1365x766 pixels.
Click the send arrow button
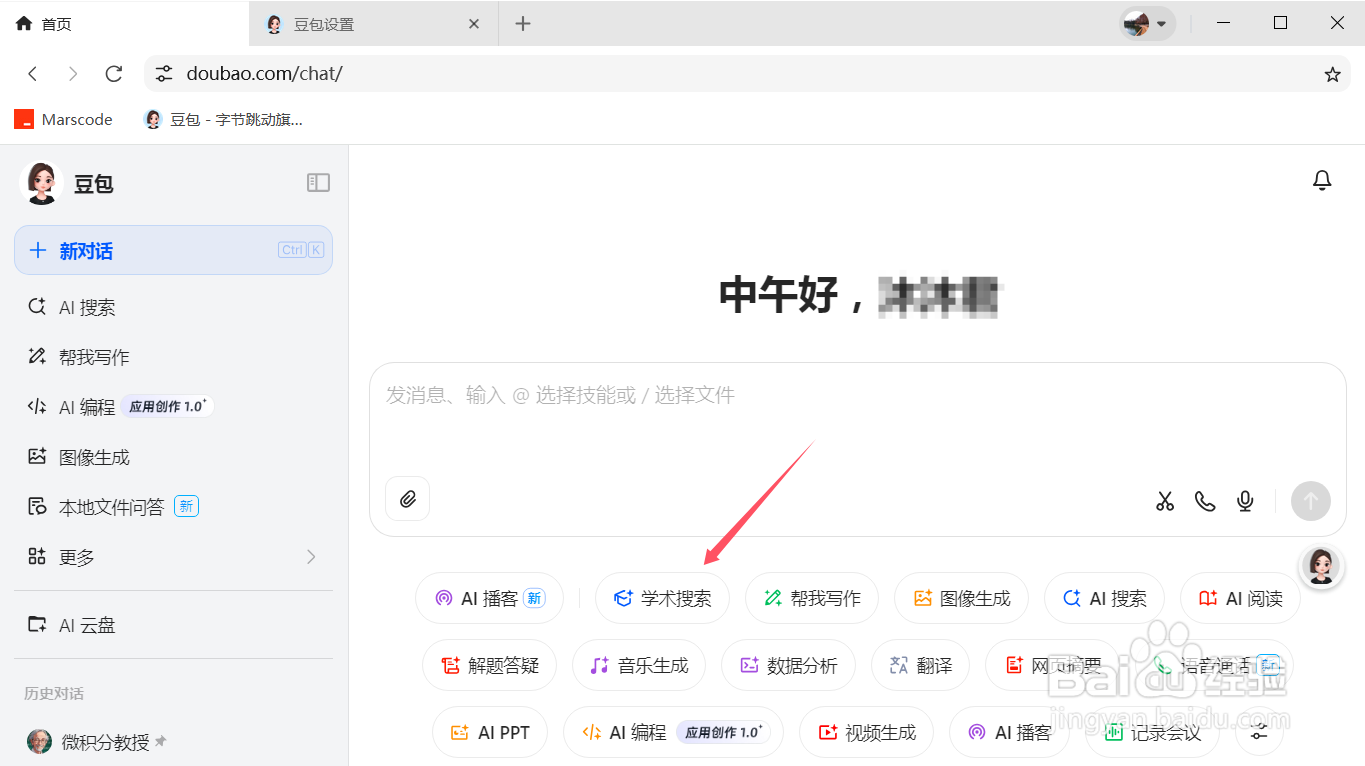[1311, 501]
